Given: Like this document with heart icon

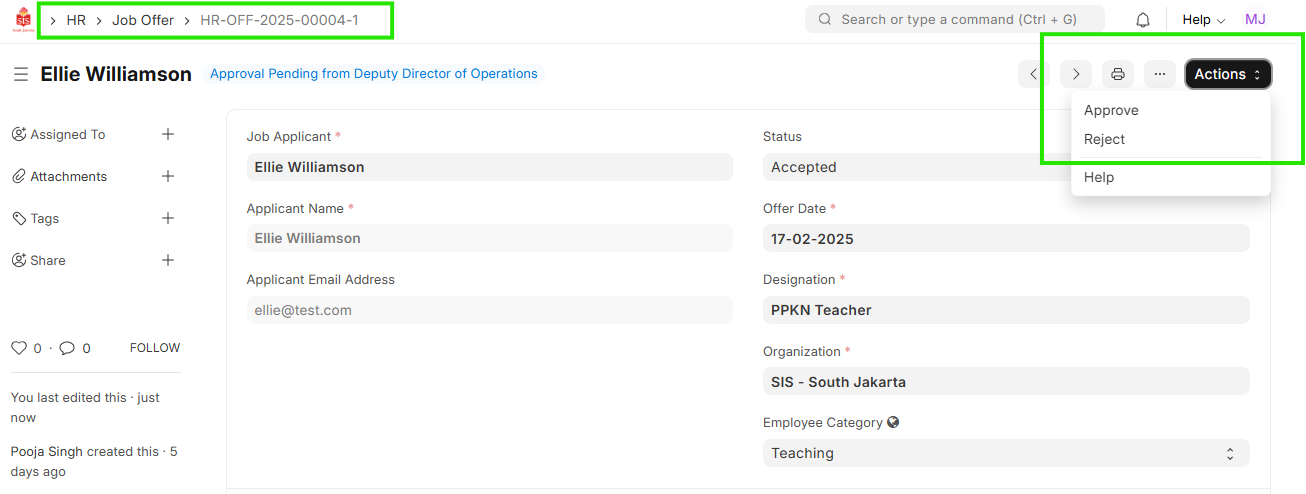Looking at the screenshot, I should [x=19, y=348].
